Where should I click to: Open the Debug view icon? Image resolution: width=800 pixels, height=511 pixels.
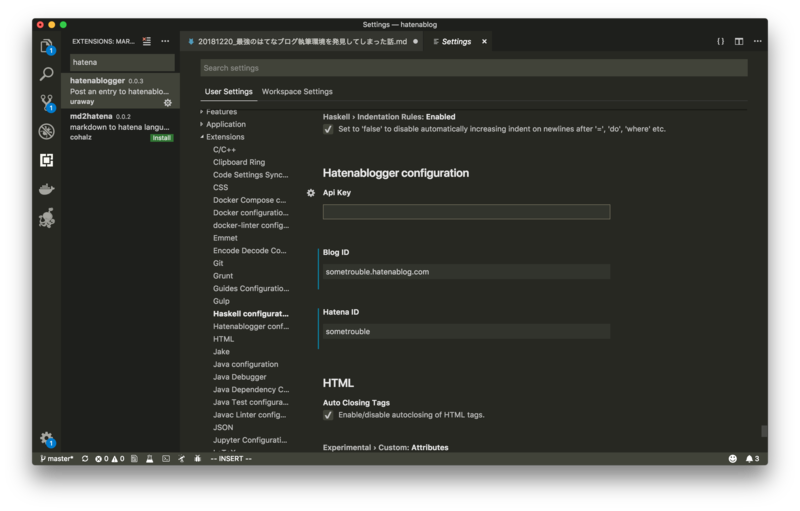[46, 132]
